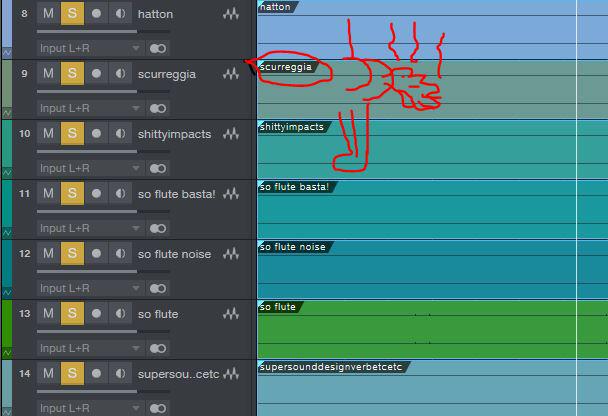This screenshot has width=608, height=416.
Task: Arm record on the hatton track
Action: coord(96,14)
